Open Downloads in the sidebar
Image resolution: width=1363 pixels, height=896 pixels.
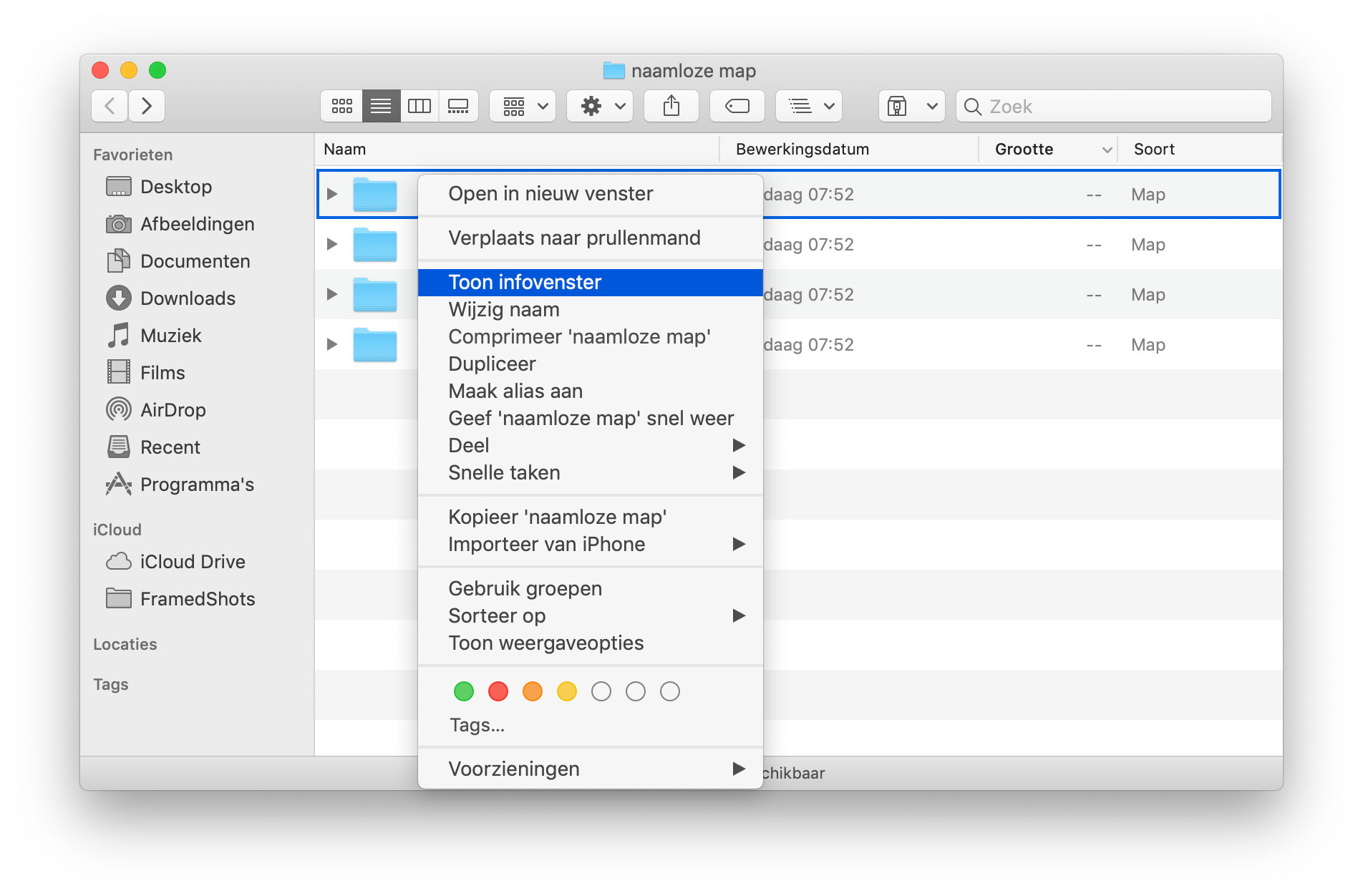(170, 298)
